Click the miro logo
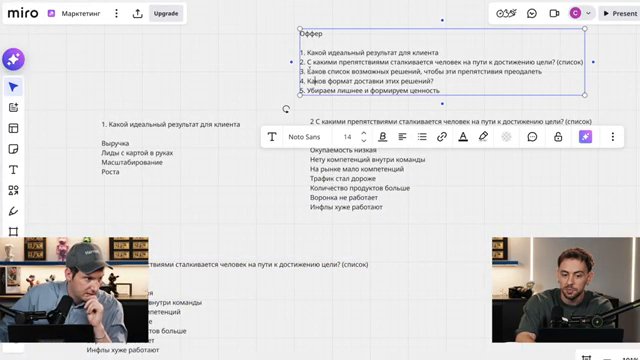Viewport: 640px width, 360px height. [x=23, y=13]
